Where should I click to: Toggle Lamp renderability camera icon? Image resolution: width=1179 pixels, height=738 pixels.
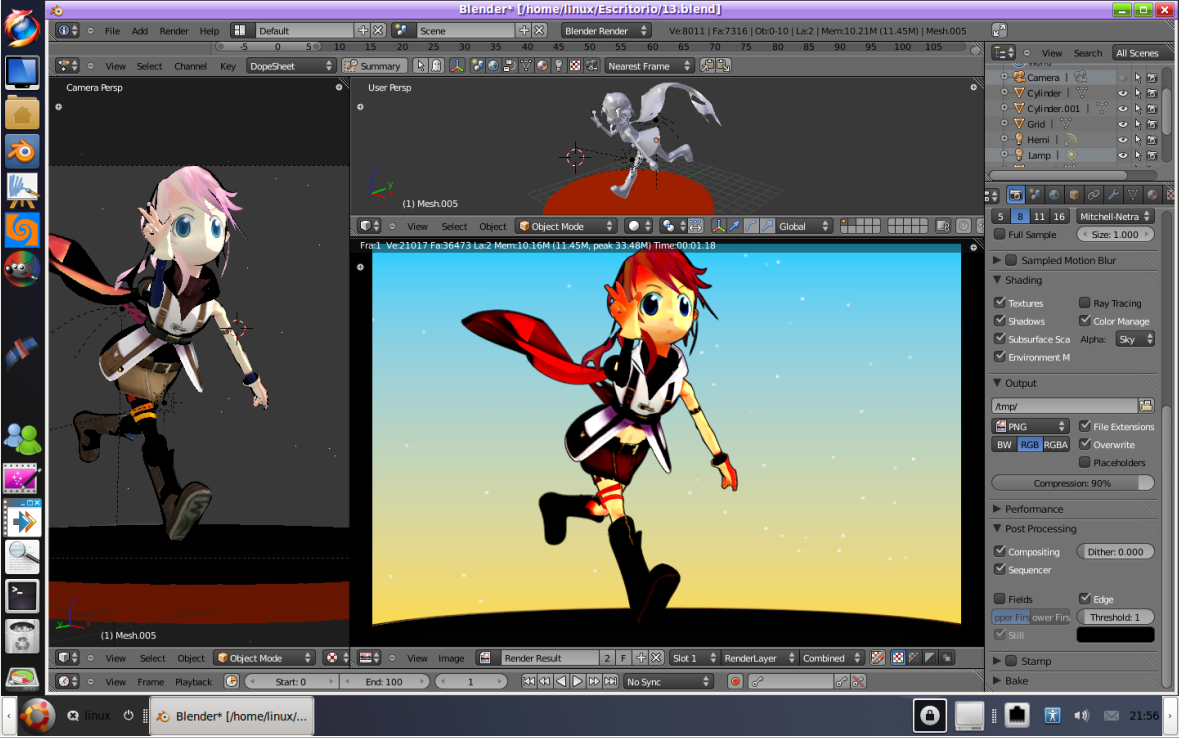click(x=1152, y=155)
